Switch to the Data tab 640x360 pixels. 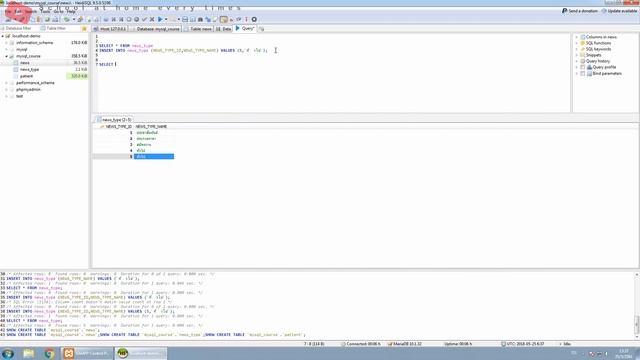pos(223,29)
